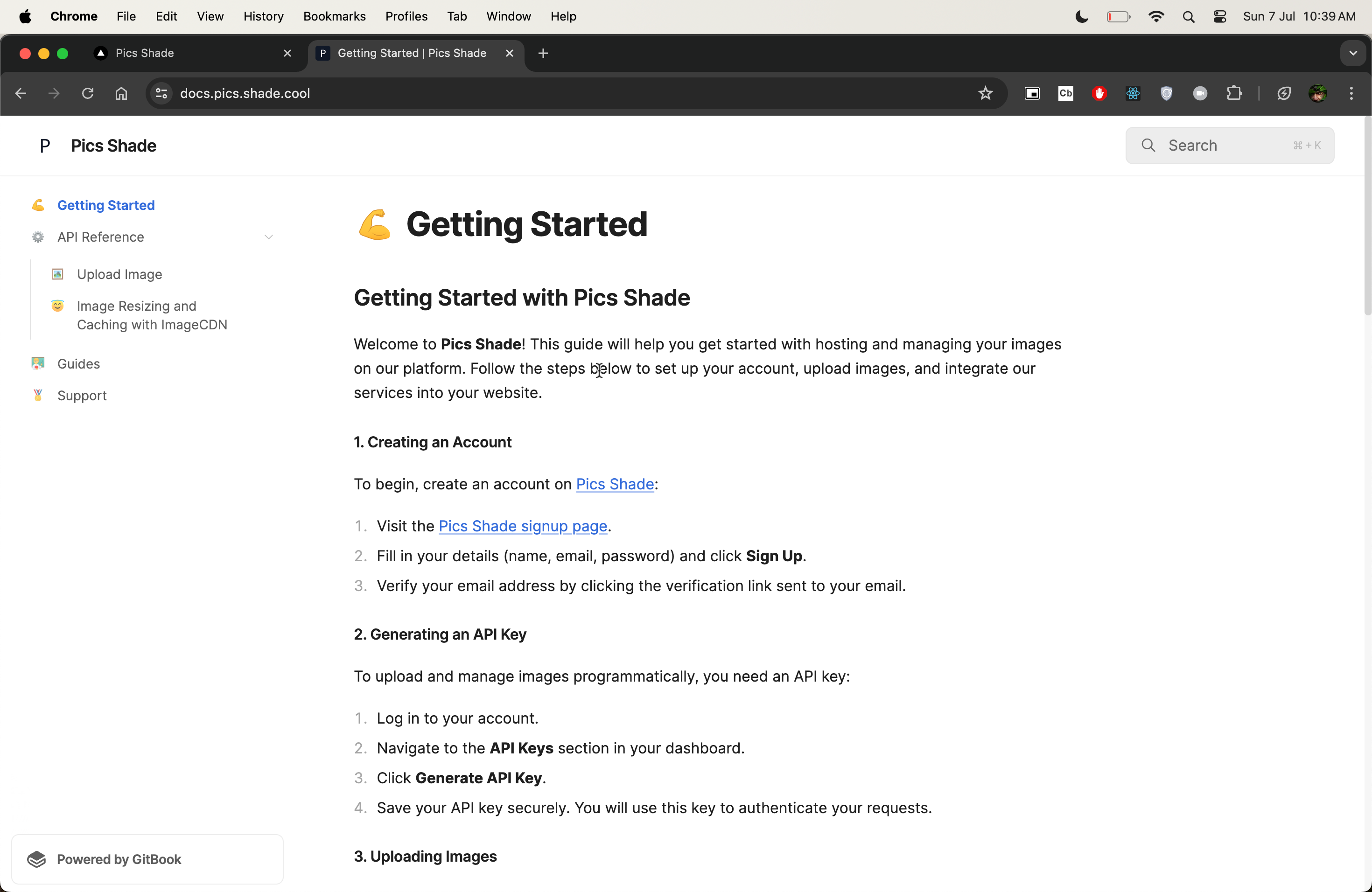Open the Chrome profile avatar
1372x892 pixels.
point(1318,93)
